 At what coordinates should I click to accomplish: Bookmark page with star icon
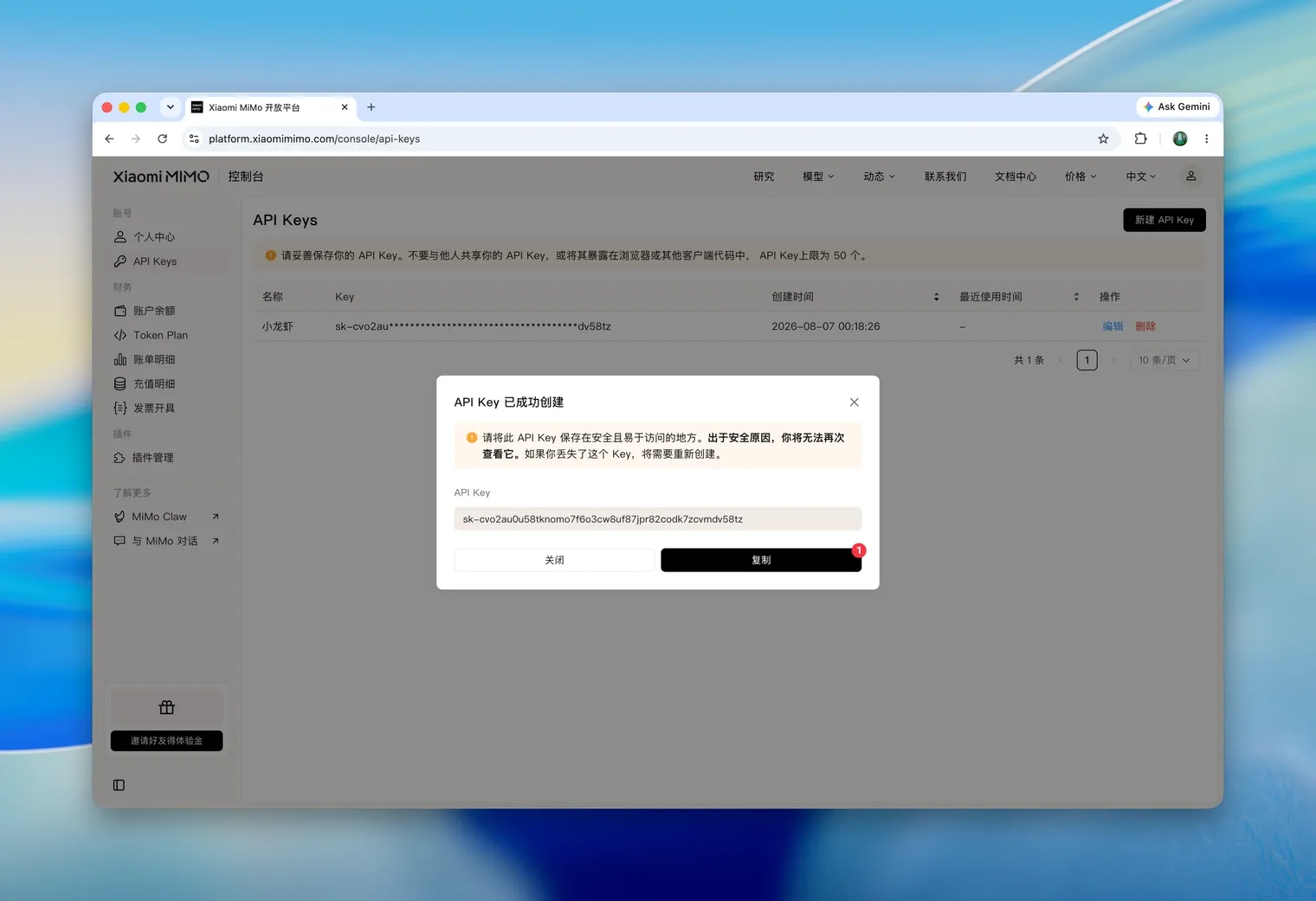pyautogui.click(x=1103, y=138)
